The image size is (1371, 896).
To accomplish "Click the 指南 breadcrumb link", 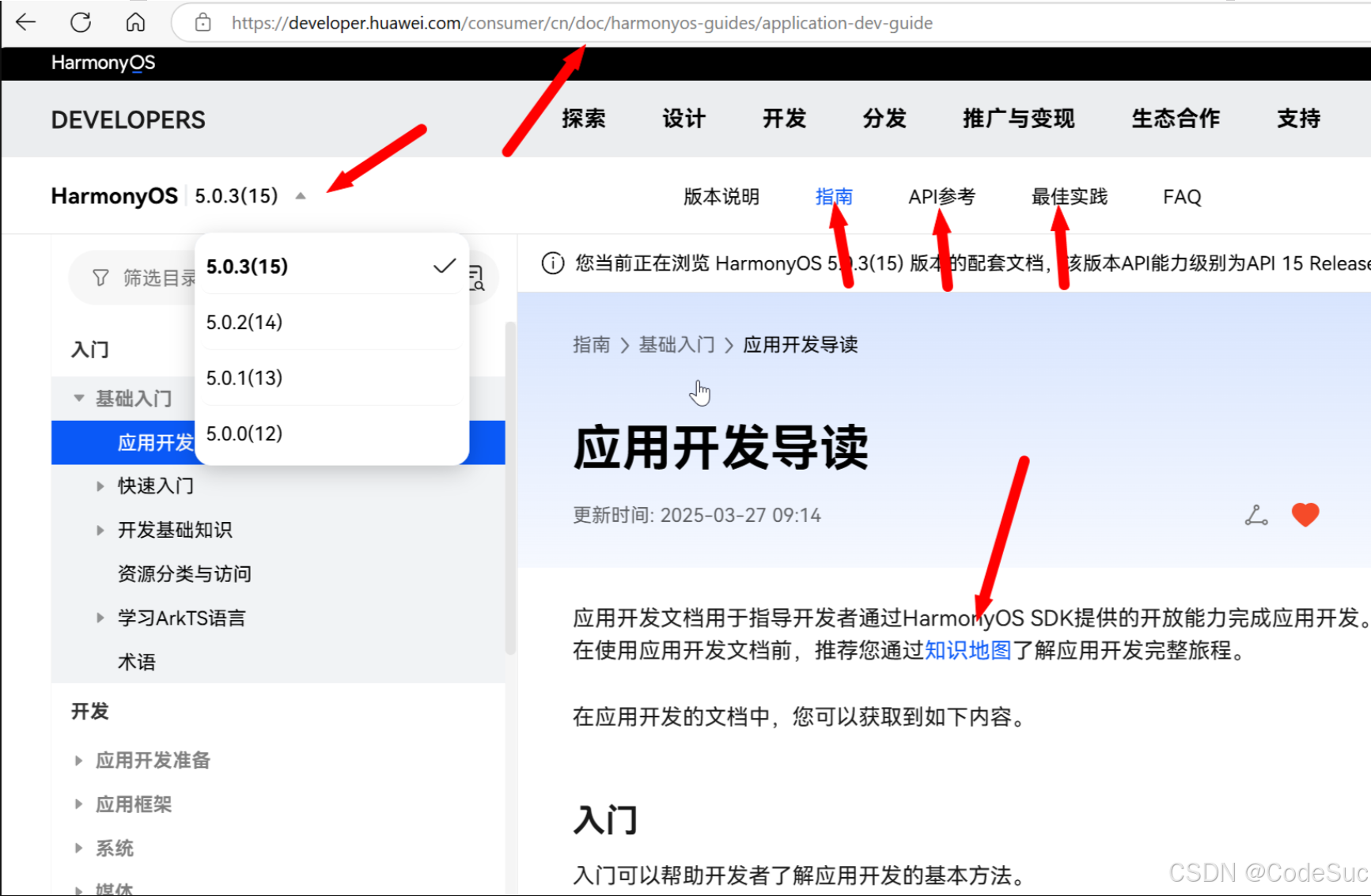I will point(592,344).
